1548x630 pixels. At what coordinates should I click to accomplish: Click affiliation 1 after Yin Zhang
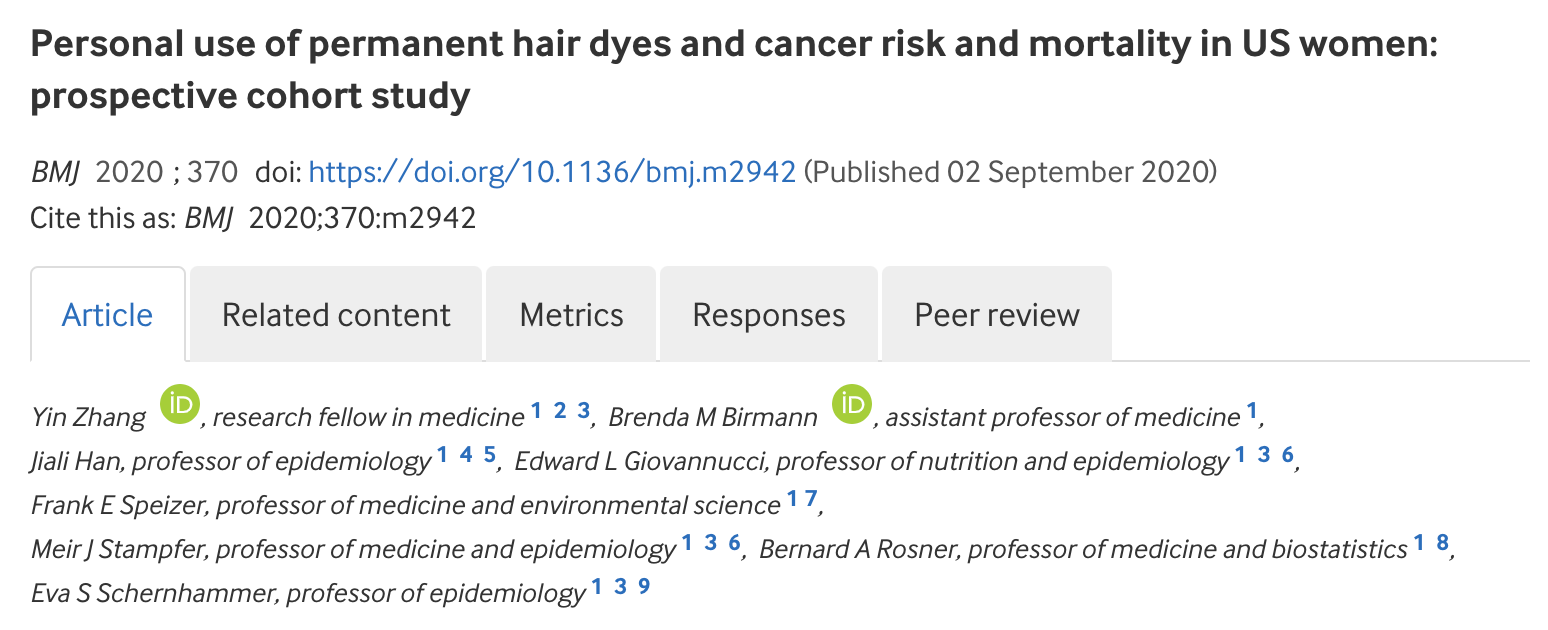point(536,410)
